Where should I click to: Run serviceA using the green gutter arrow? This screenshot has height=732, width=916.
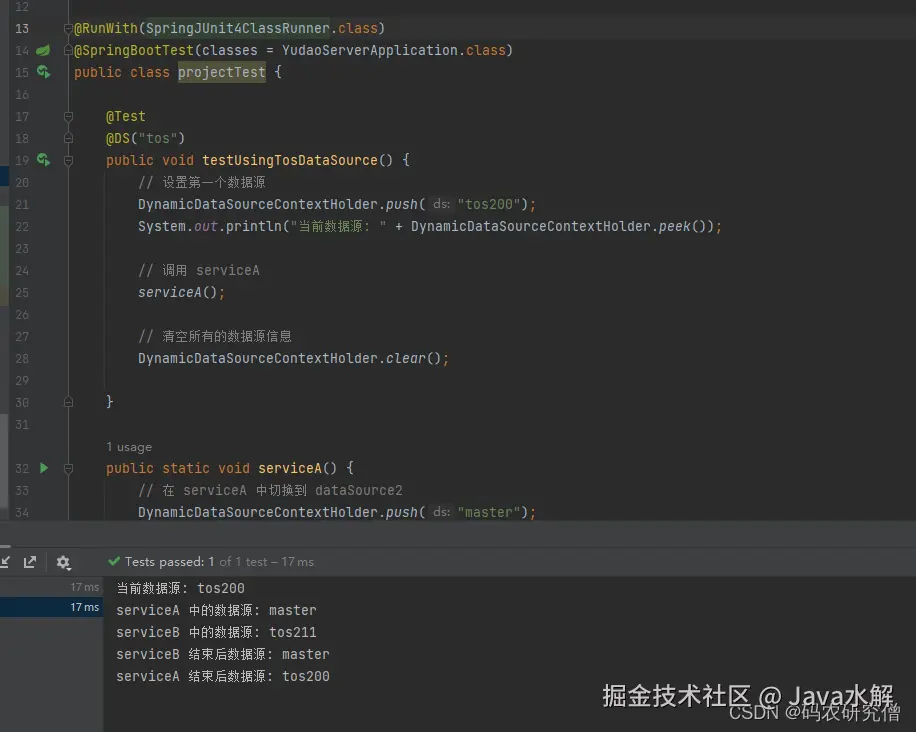click(x=42, y=468)
